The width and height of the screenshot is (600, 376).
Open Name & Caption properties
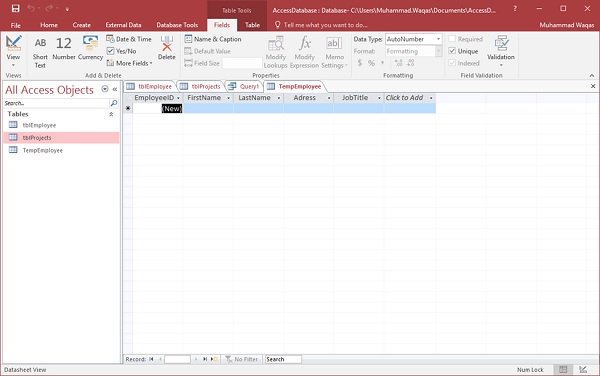point(213,39)
